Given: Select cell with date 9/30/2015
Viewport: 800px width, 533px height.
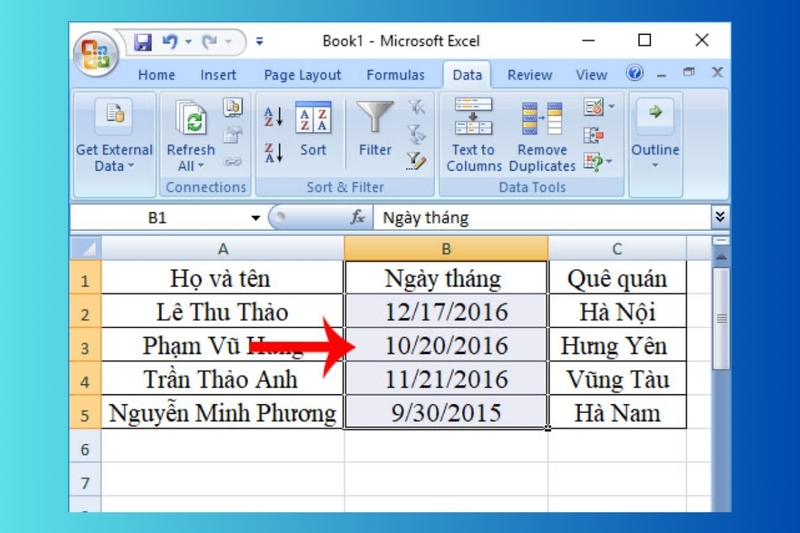Looking at the screenshot, I should coord(446,412).
